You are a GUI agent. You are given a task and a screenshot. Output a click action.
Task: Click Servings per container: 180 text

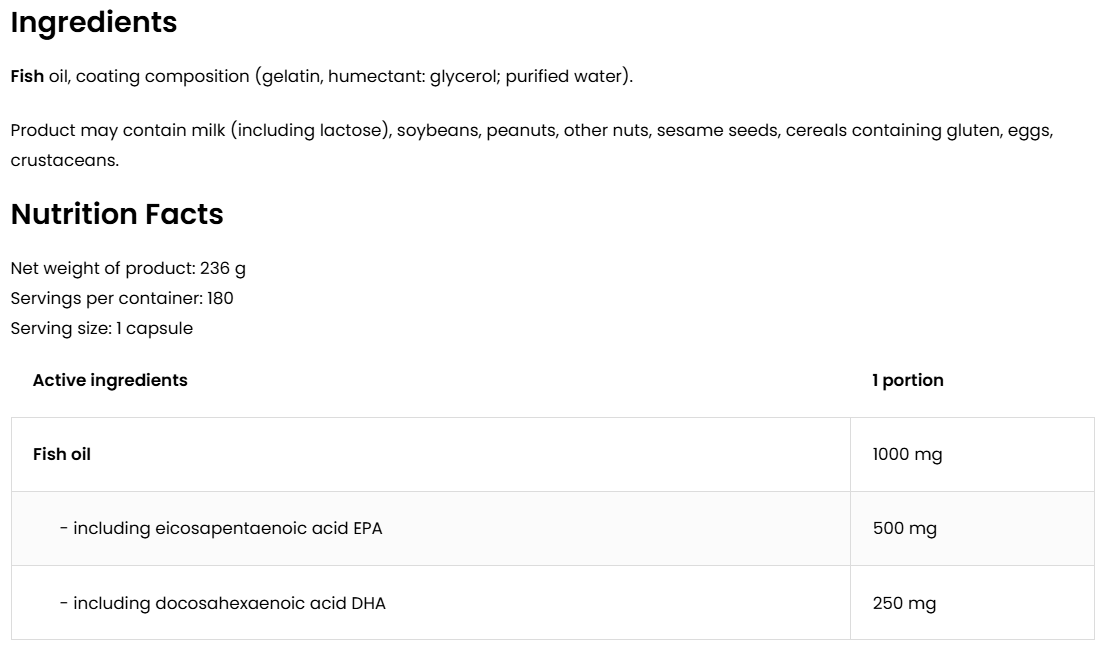(x=121, y=298)
